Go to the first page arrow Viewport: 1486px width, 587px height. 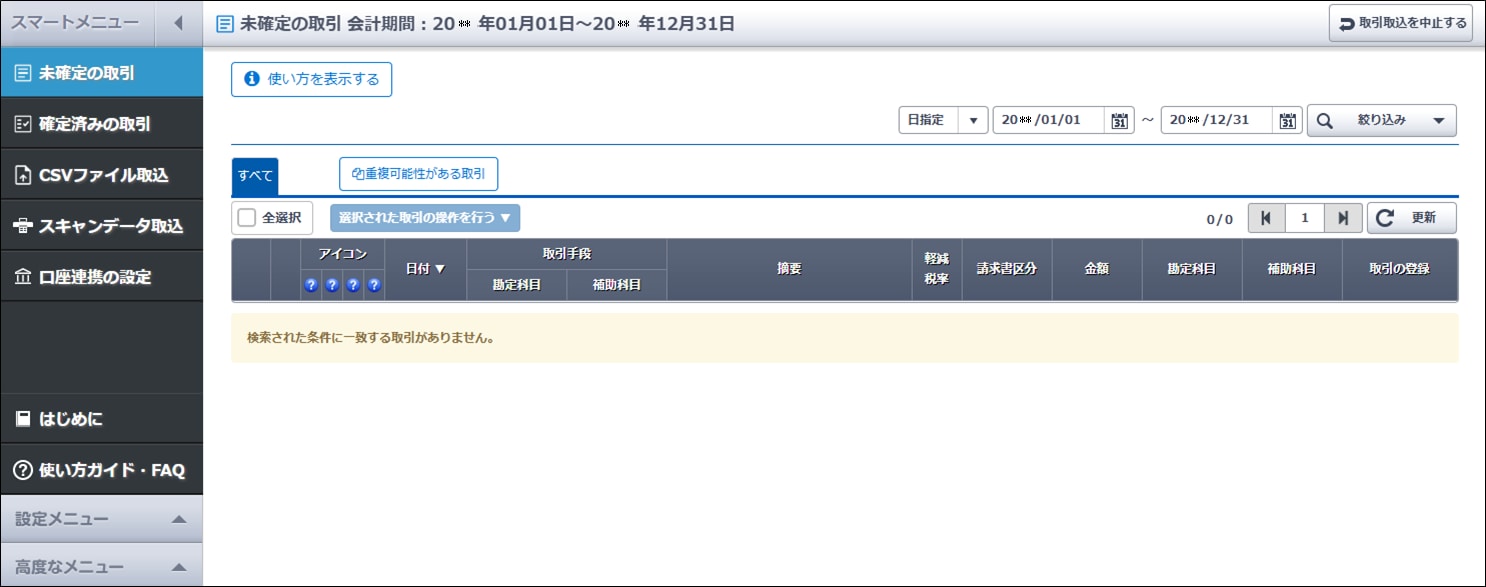click(x=1266, y=218)
